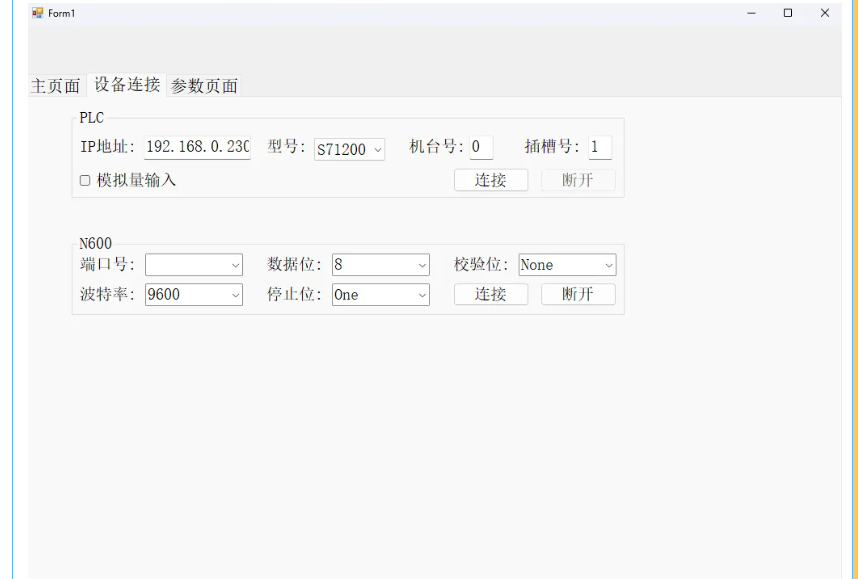The height and width of the screenshot is (579, 861).
Task: Click the 插槽号 input field
Action: pyautogui.click(x=599, y=147)
